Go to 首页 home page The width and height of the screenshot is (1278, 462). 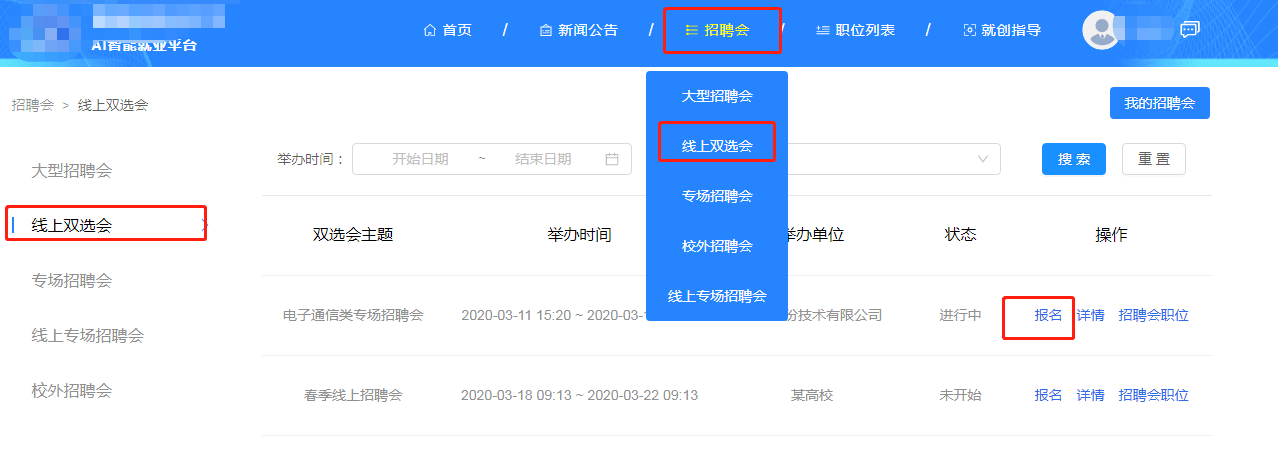point(448,30)
